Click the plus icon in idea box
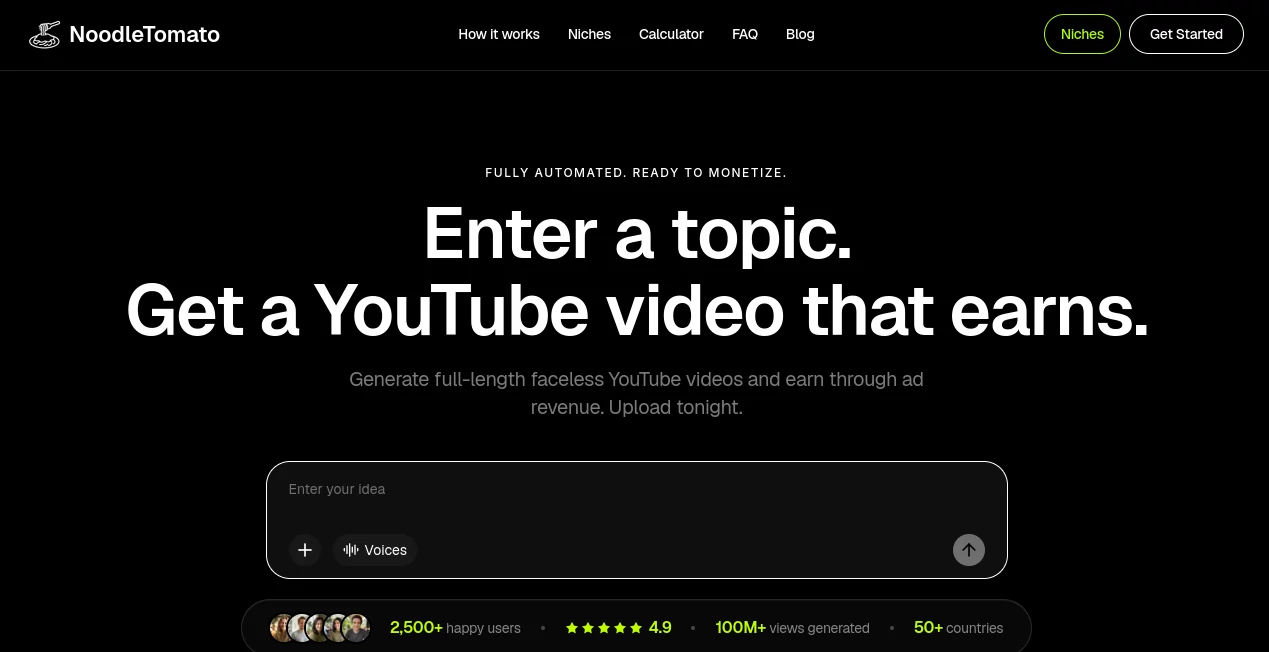This screenshot has height=652, width=1269. (x=305, y=550)
